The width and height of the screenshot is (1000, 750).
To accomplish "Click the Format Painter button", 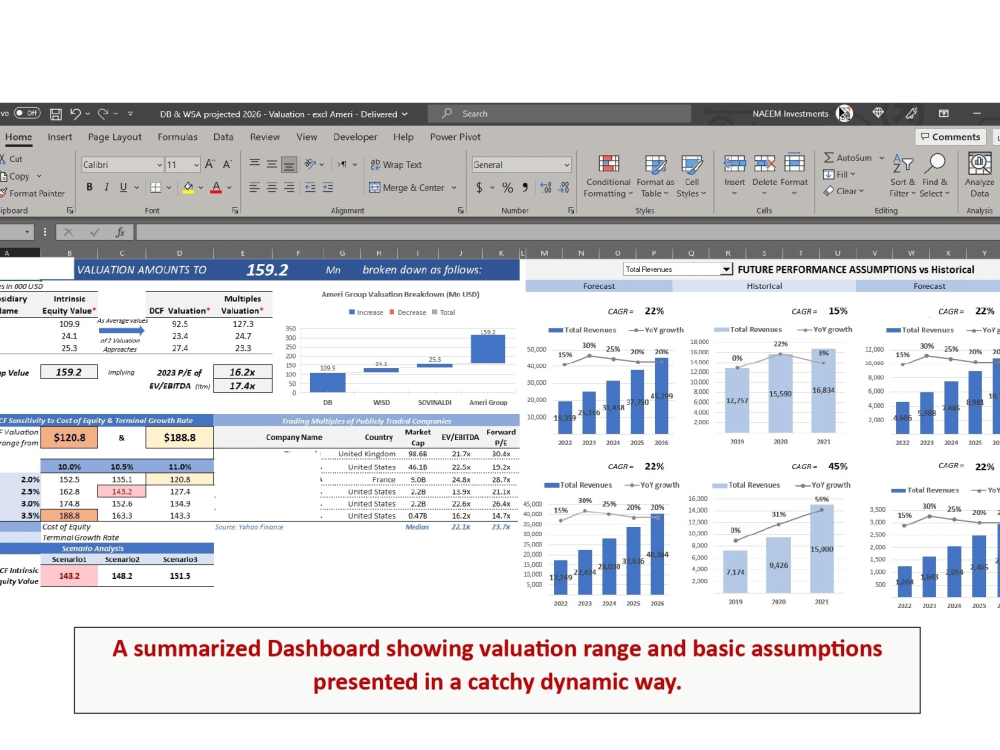I will click(x=32, y=193).
